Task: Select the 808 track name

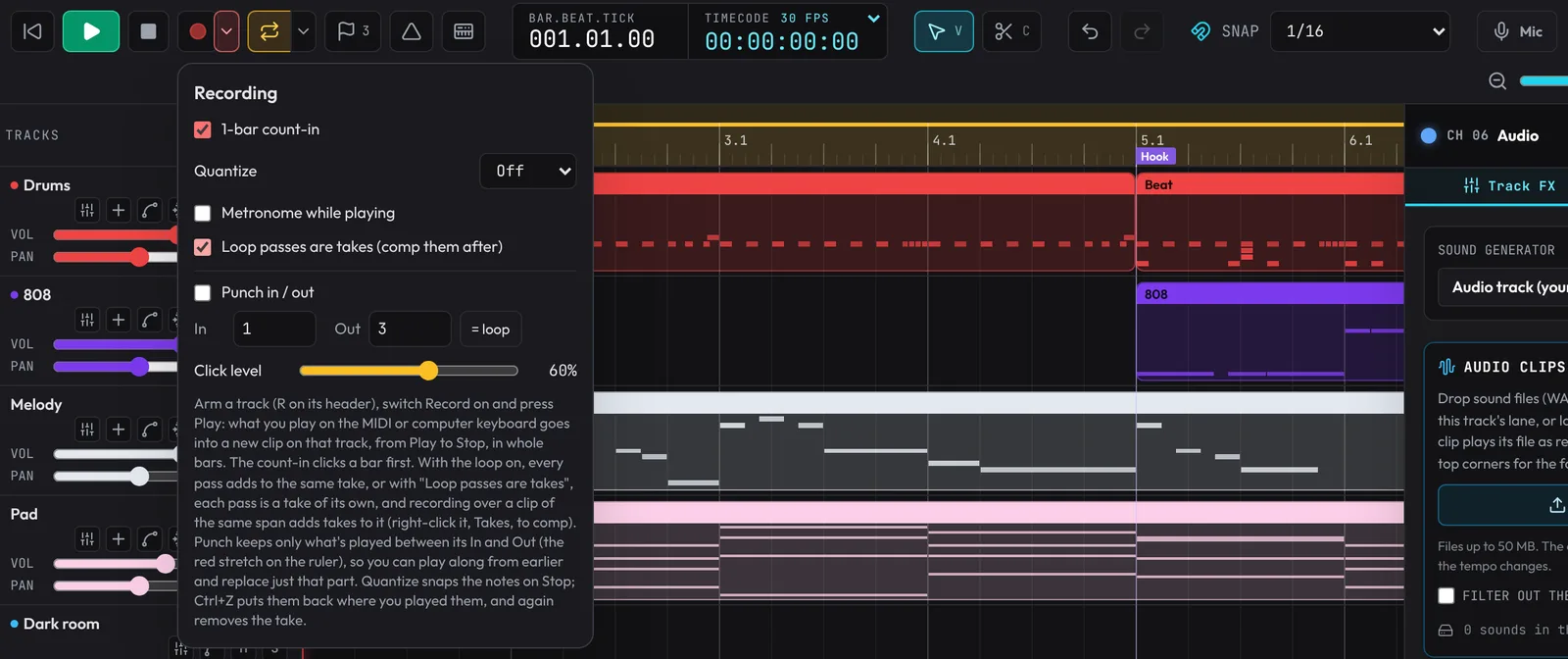Action: (37, 295)
